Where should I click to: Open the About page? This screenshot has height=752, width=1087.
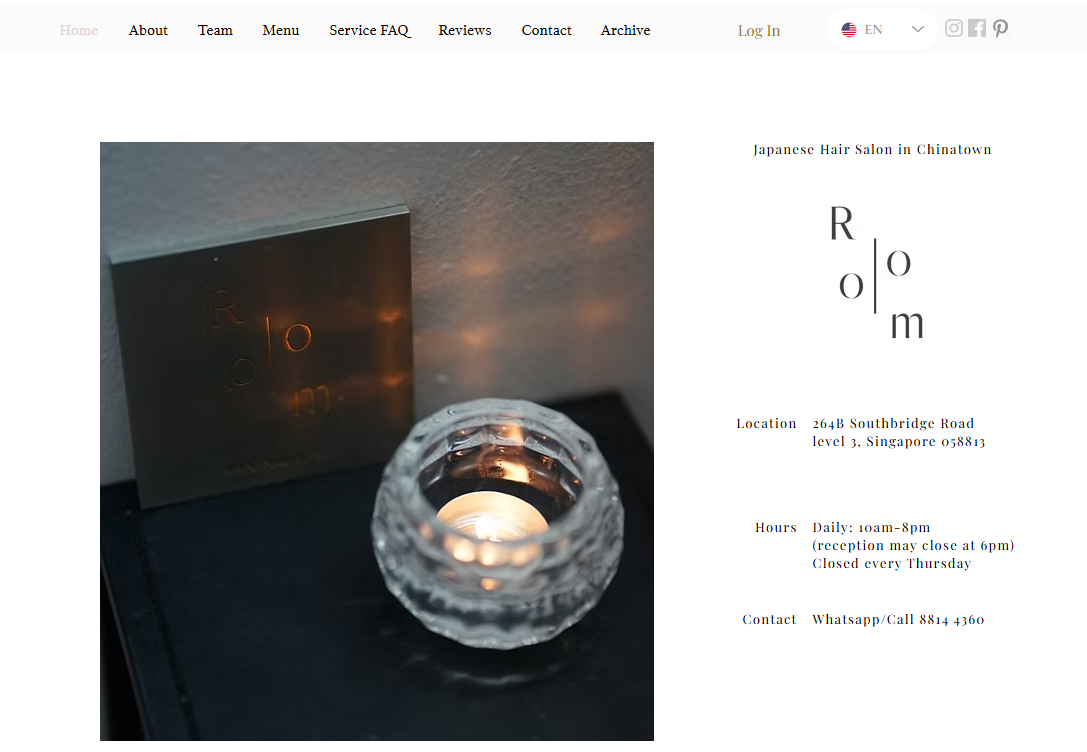(148, 30)
